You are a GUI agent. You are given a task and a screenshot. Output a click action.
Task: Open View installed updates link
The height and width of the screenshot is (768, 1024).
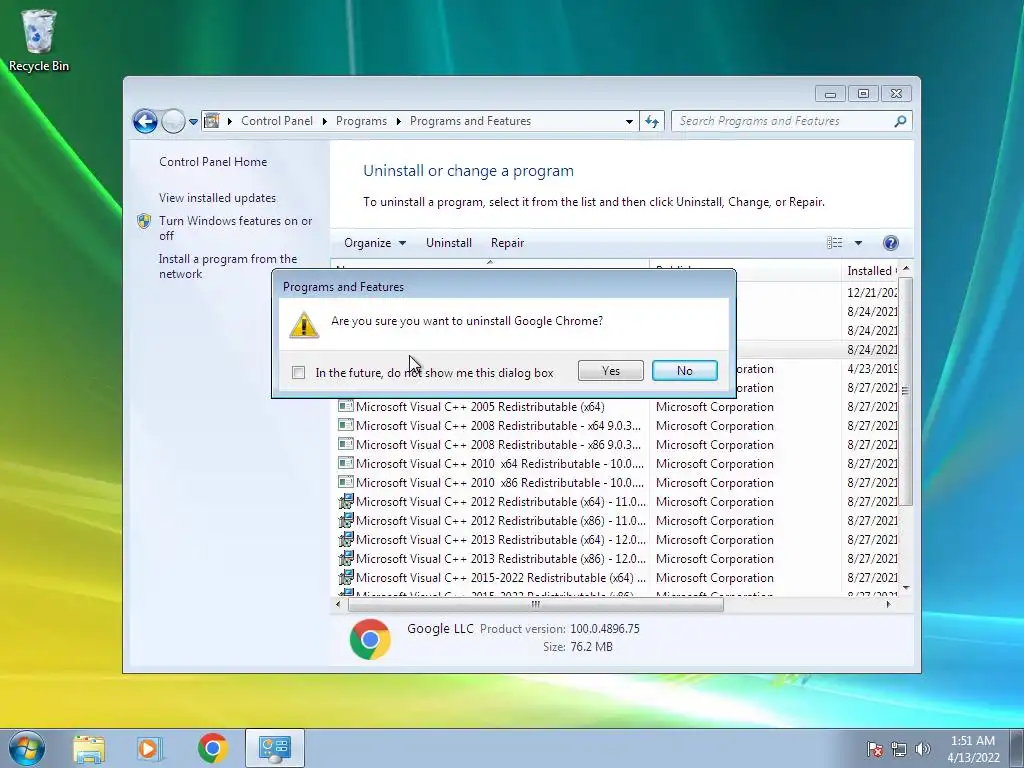pyautogui.click(x=217, y=198)
